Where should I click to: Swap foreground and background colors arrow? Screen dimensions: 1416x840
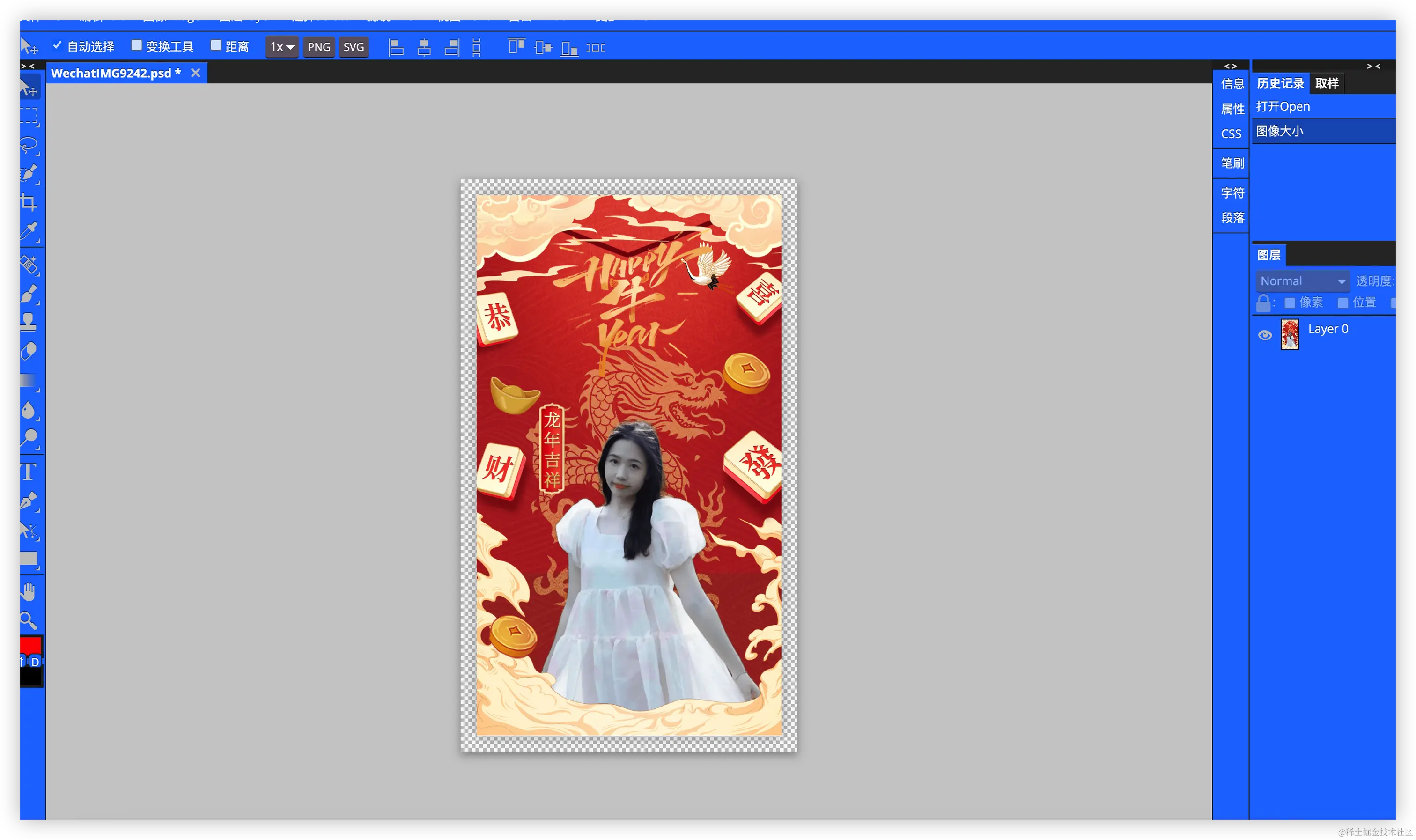click(x=23, y=662)
